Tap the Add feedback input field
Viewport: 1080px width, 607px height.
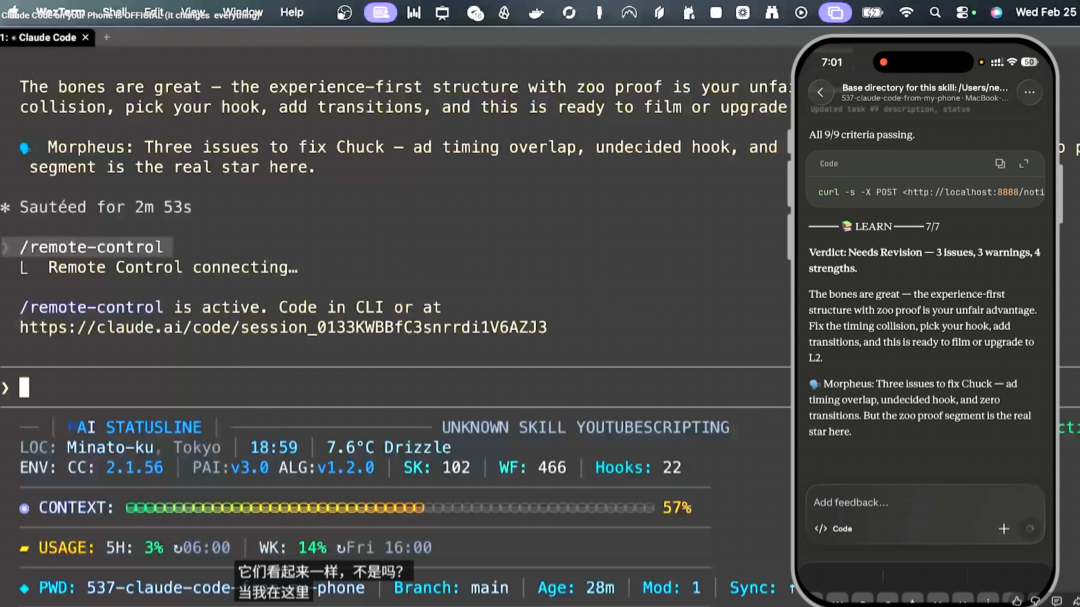click(x=924, y=502)
